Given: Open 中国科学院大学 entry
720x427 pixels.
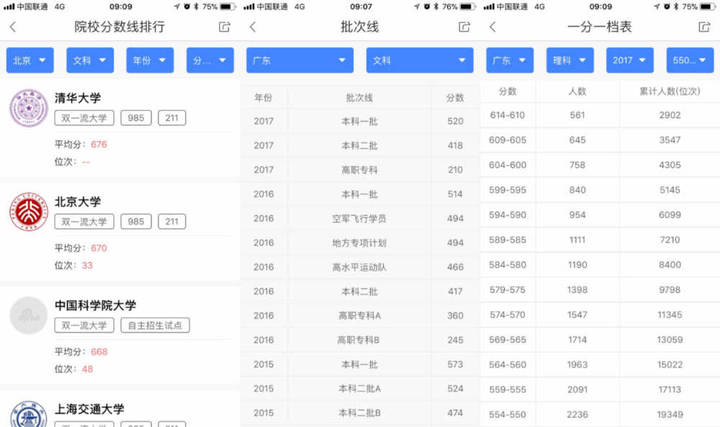Looking at the screenshot, I should [120, 336].
